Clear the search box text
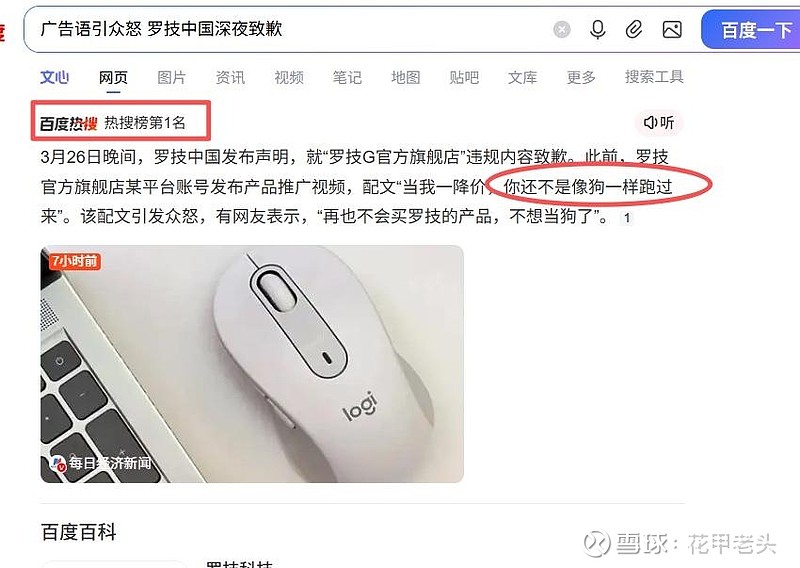Image resolution: width=800 pixels, height=568 pixels. [562, 30]
